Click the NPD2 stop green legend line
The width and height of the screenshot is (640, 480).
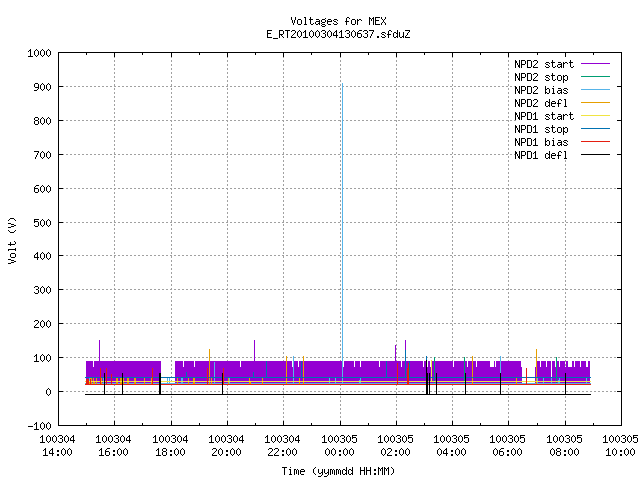click(x=595, y=77)
